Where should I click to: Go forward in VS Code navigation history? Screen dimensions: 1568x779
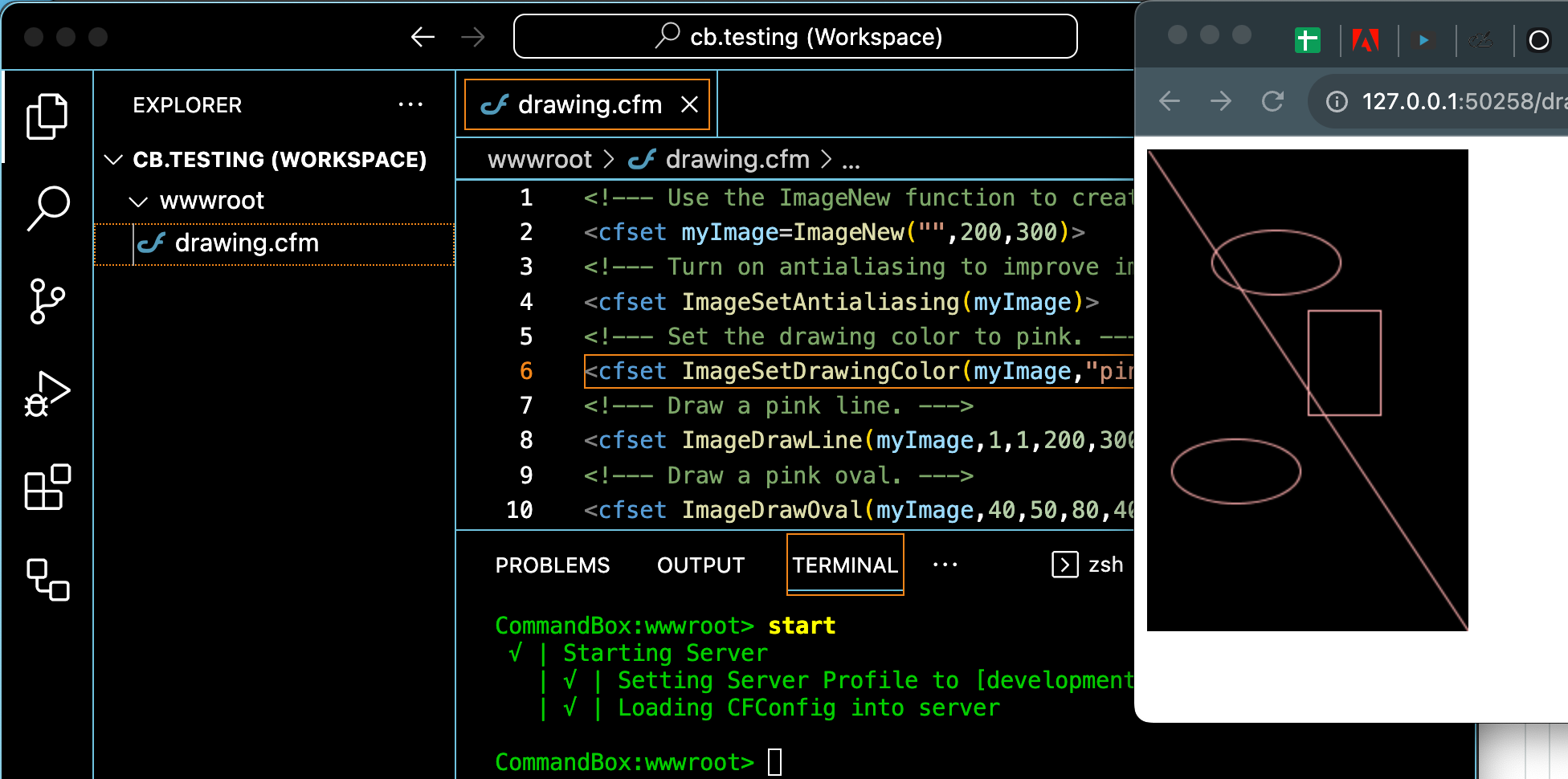[473, 37]
